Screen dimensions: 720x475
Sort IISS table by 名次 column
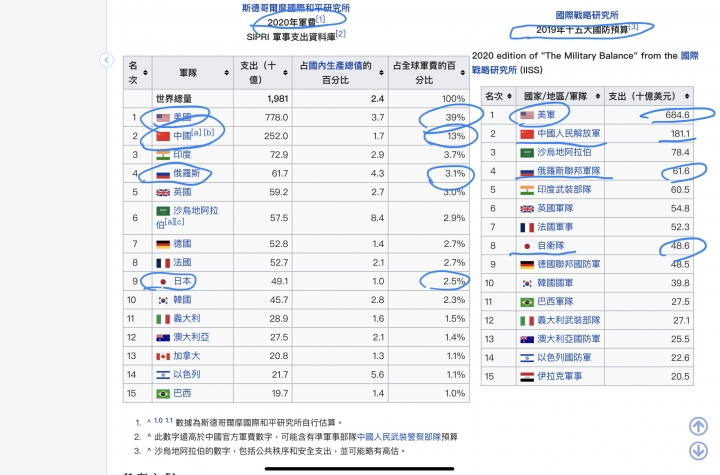point(509,96)
